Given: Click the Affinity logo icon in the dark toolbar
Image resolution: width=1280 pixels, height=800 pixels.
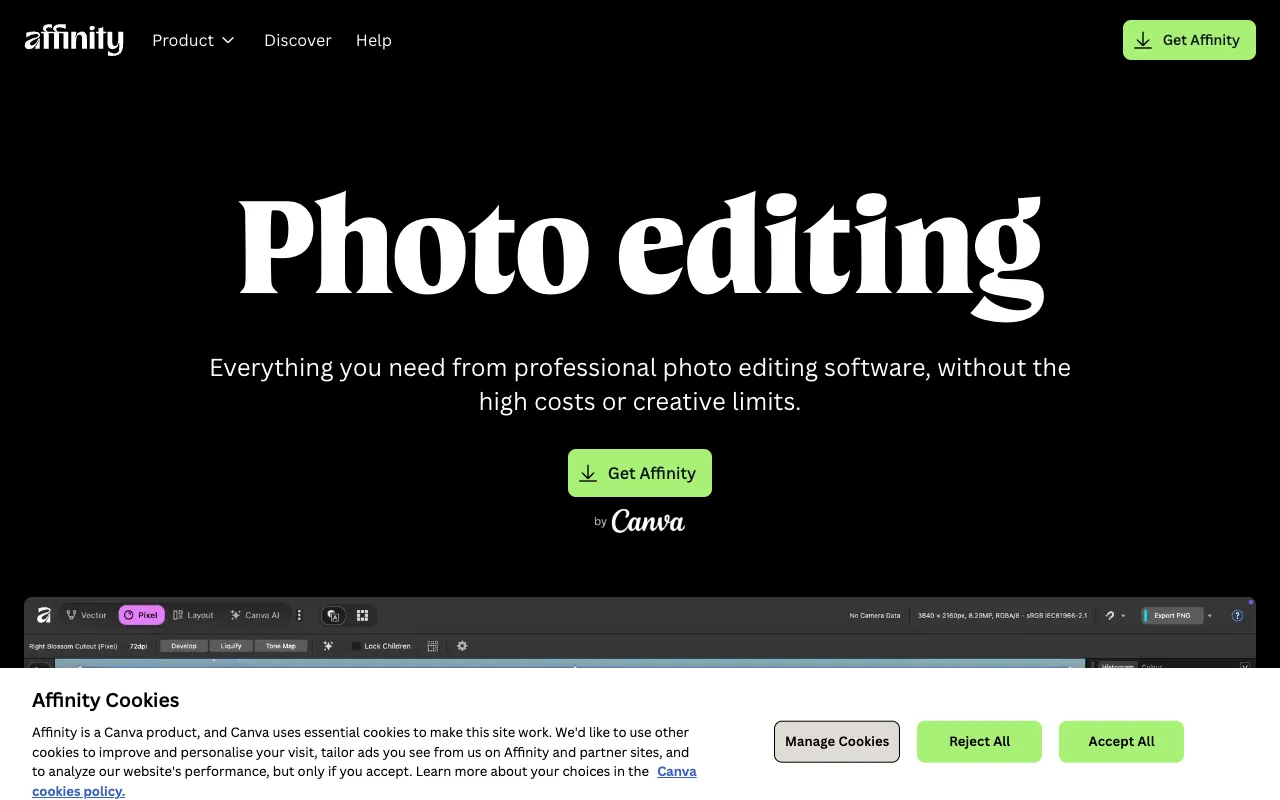Looking at the screenshot, I should tap(43, 615).
